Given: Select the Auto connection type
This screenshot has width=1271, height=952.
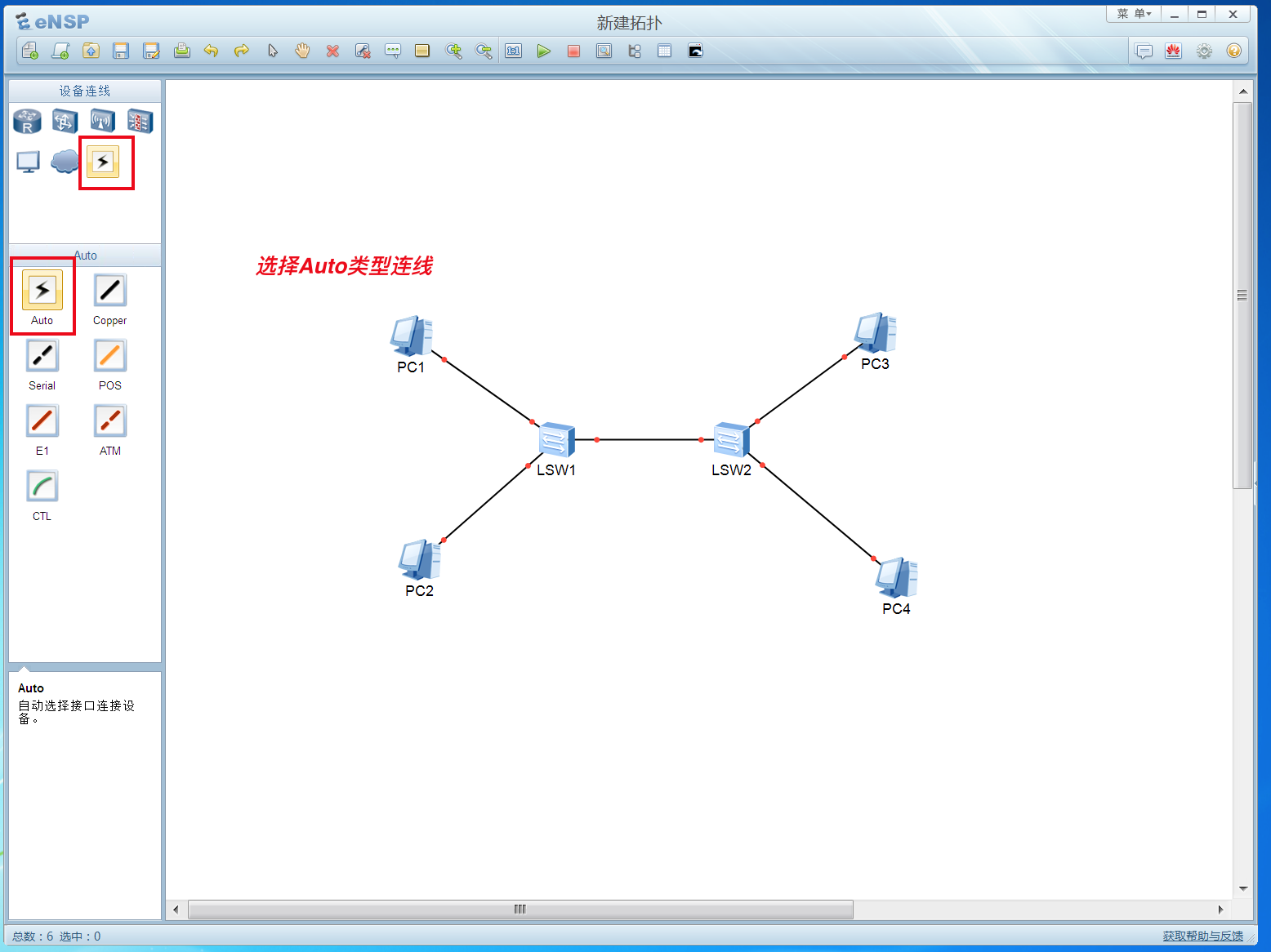Looking at the screenshot, I should [x=42, y=290].
